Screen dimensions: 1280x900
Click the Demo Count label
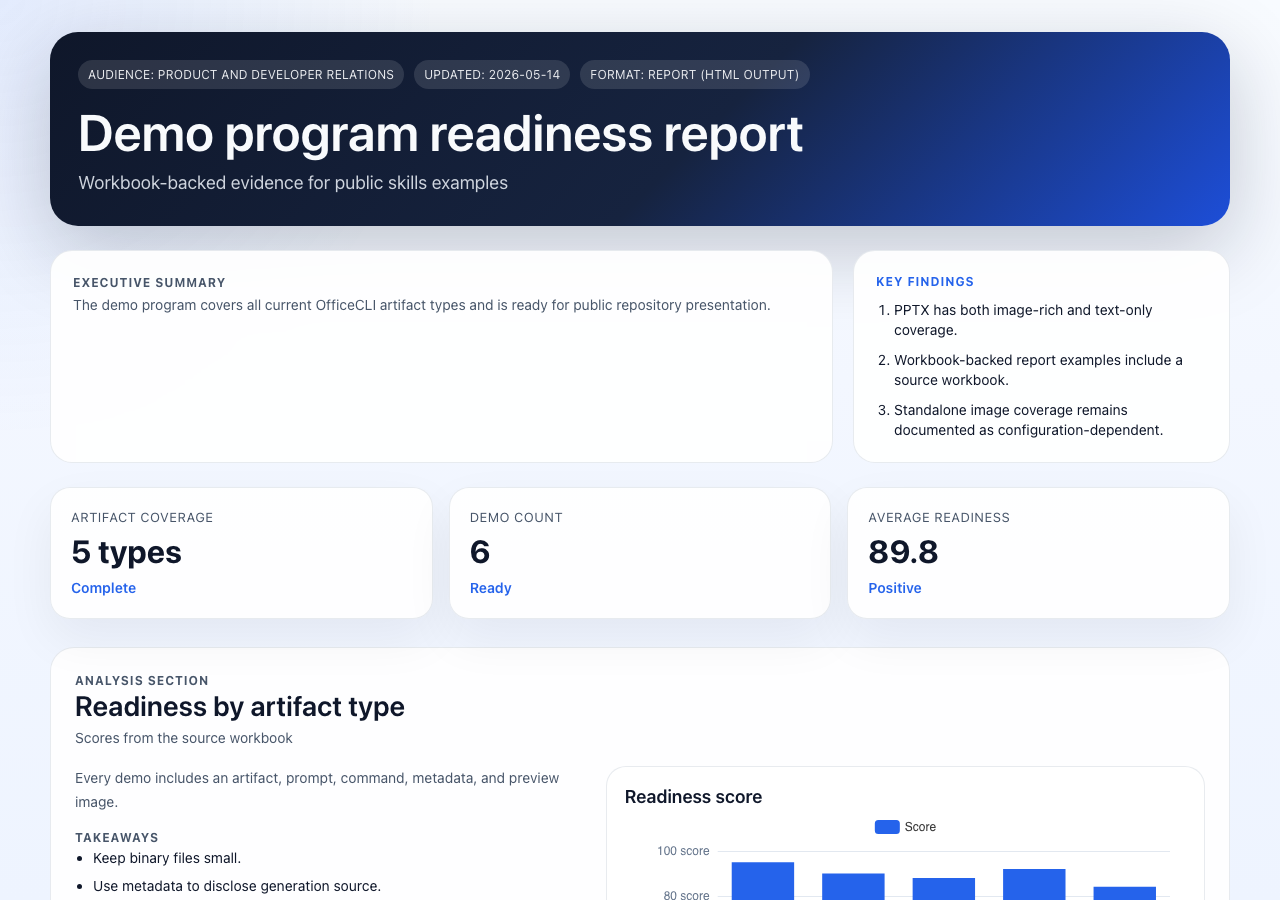pyautogui.click(x=516, y=518)
